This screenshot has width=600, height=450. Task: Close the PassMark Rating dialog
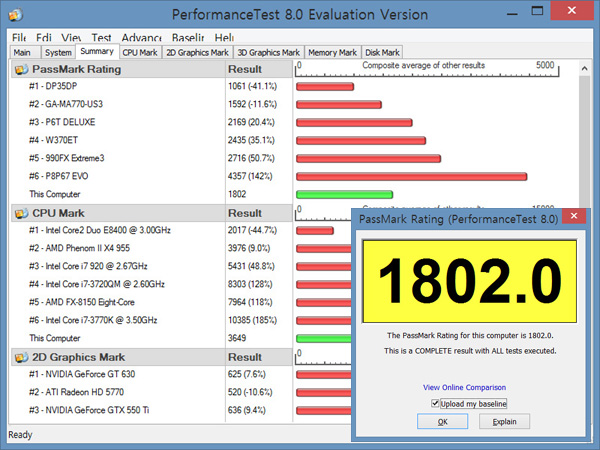[x=574, y=216]
